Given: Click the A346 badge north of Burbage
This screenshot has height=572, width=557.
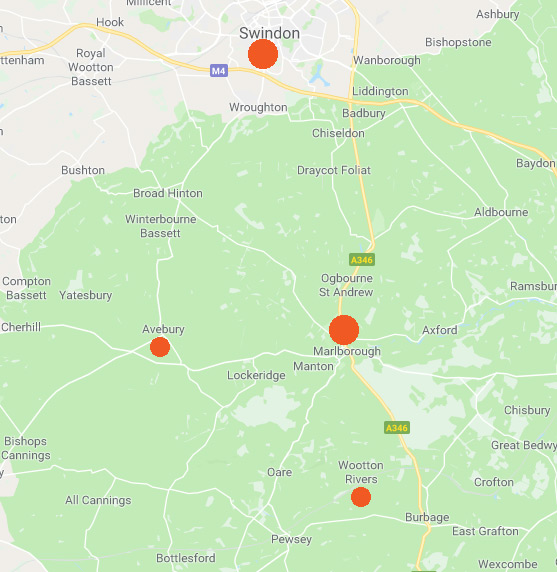Looking at the screenshot, I should [x=397, y=428].
